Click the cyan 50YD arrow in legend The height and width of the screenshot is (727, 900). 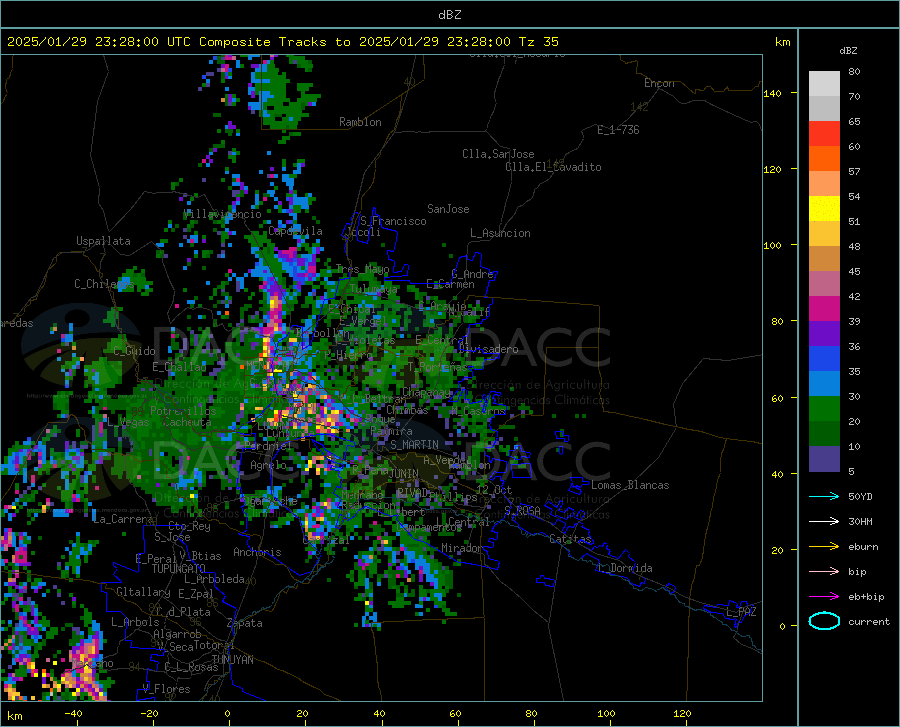824,496
